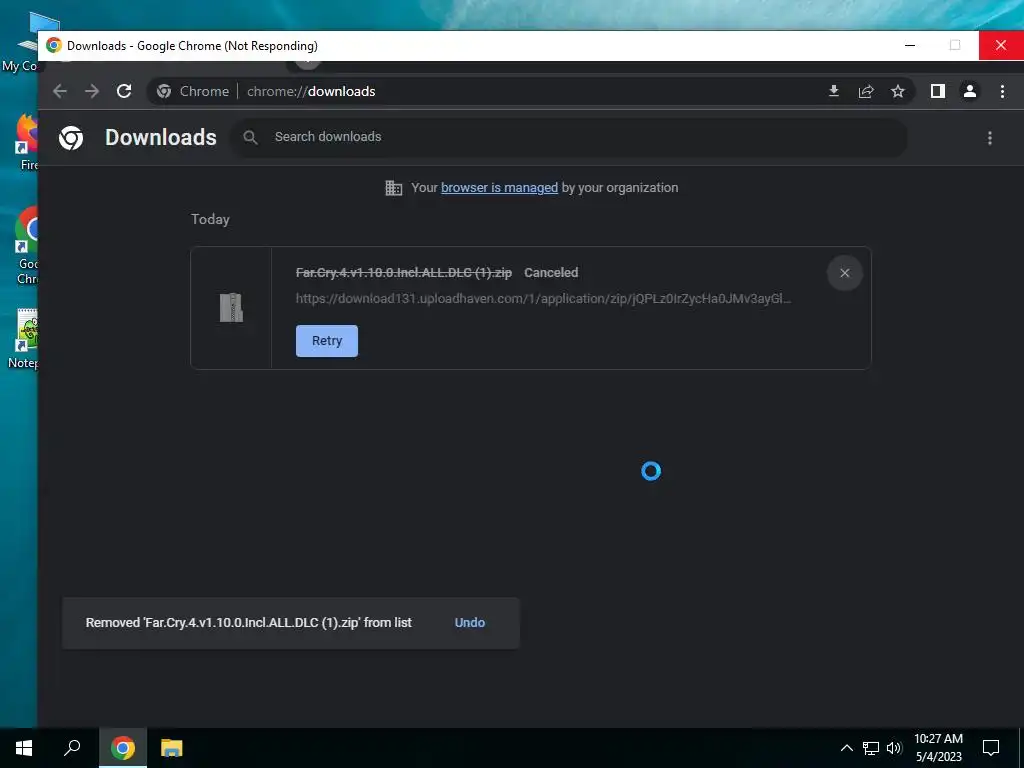Click the Far.Cry.4 zip file name

tap(404, 272)
